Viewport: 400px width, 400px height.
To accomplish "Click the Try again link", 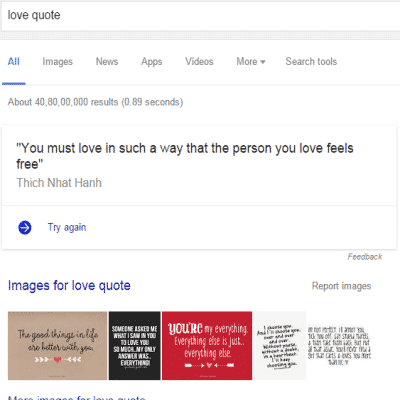I will (67, 227).
